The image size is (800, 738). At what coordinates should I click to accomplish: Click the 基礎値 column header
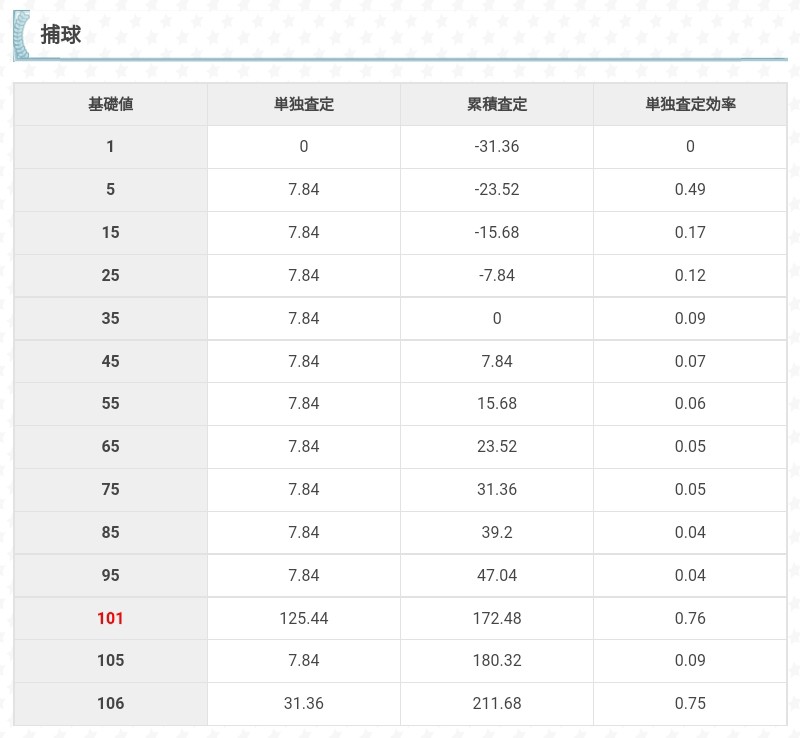(x=110, y=104)
